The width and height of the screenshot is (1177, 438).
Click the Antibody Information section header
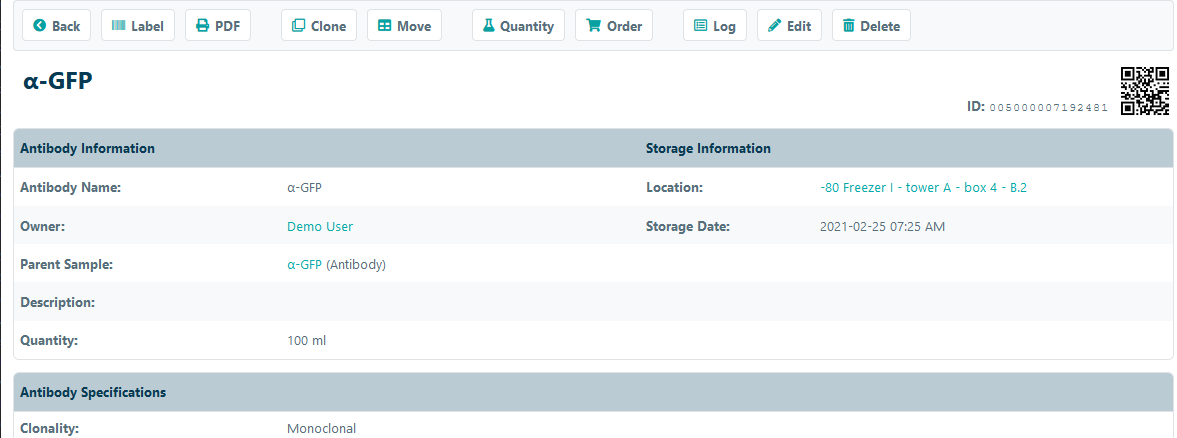pos(88,148)
